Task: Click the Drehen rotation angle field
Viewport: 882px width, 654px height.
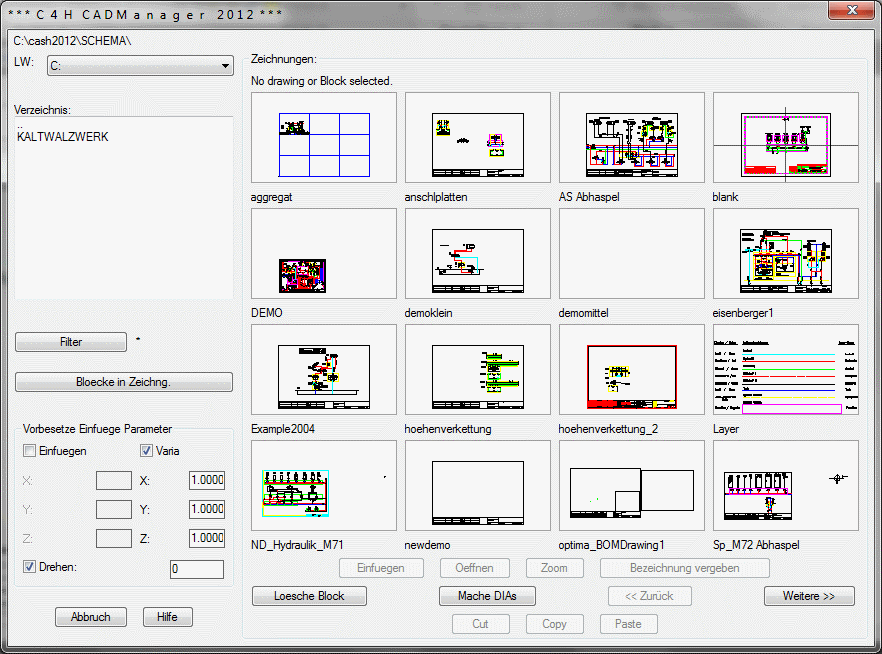Action: (x=196, y=569)
